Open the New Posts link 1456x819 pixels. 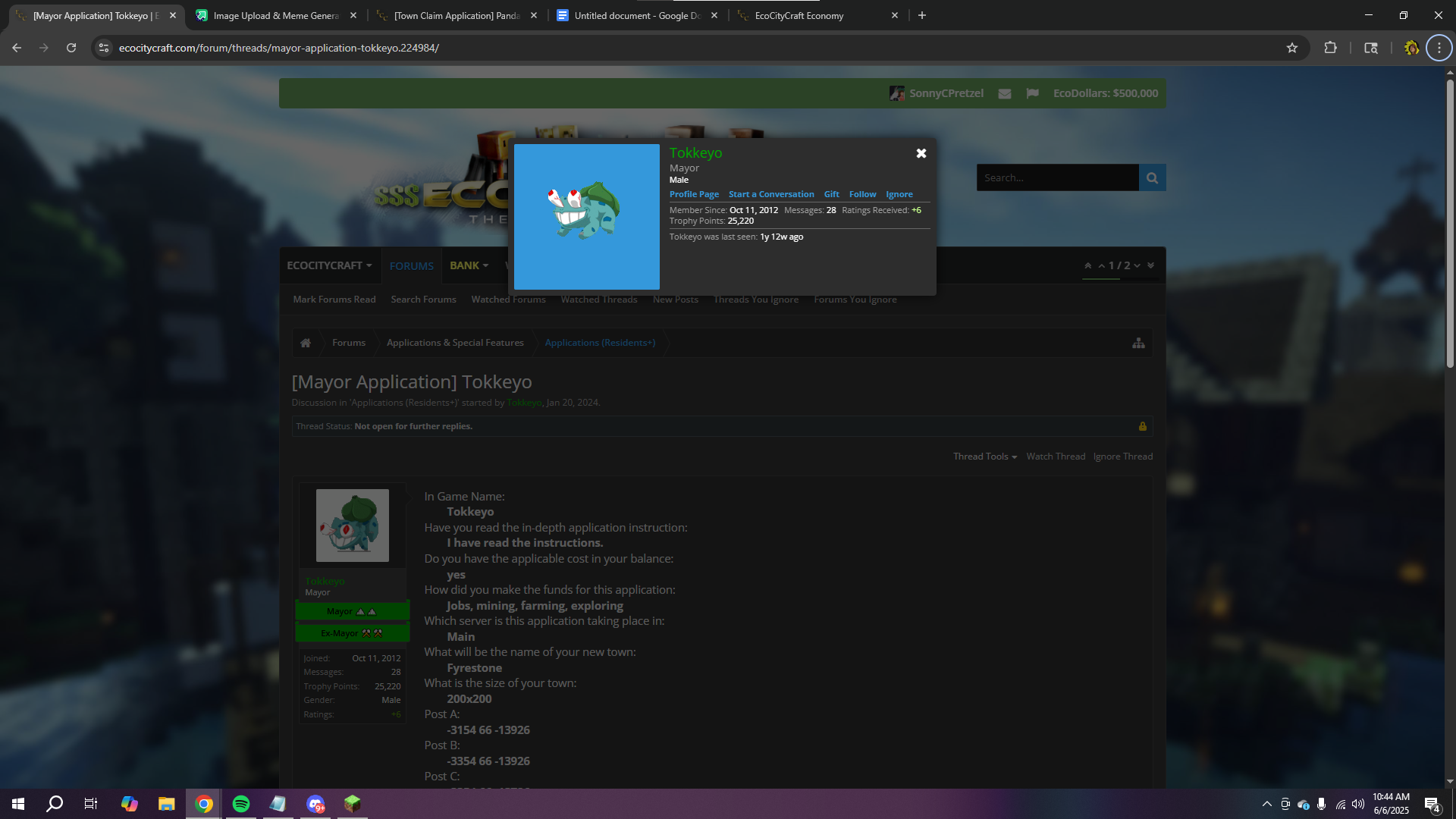(x=676, y=300)
